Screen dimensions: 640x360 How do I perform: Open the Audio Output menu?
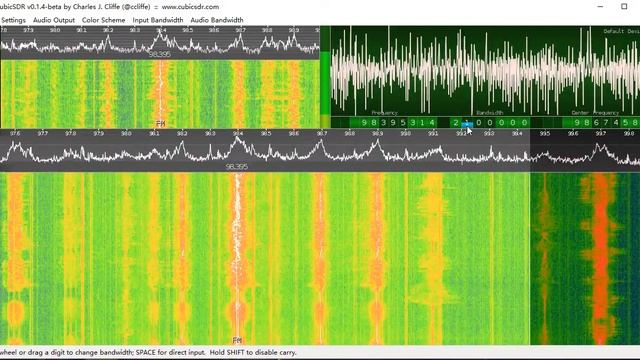[54, 20]
